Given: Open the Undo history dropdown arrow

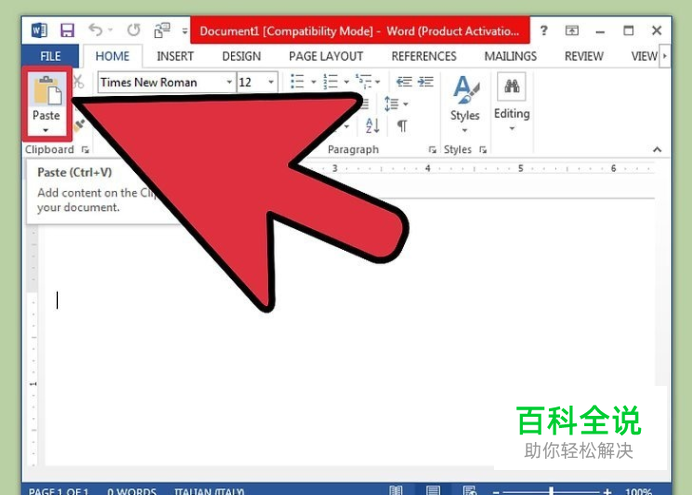Looking at the screenshot, I should click(110, 30).
